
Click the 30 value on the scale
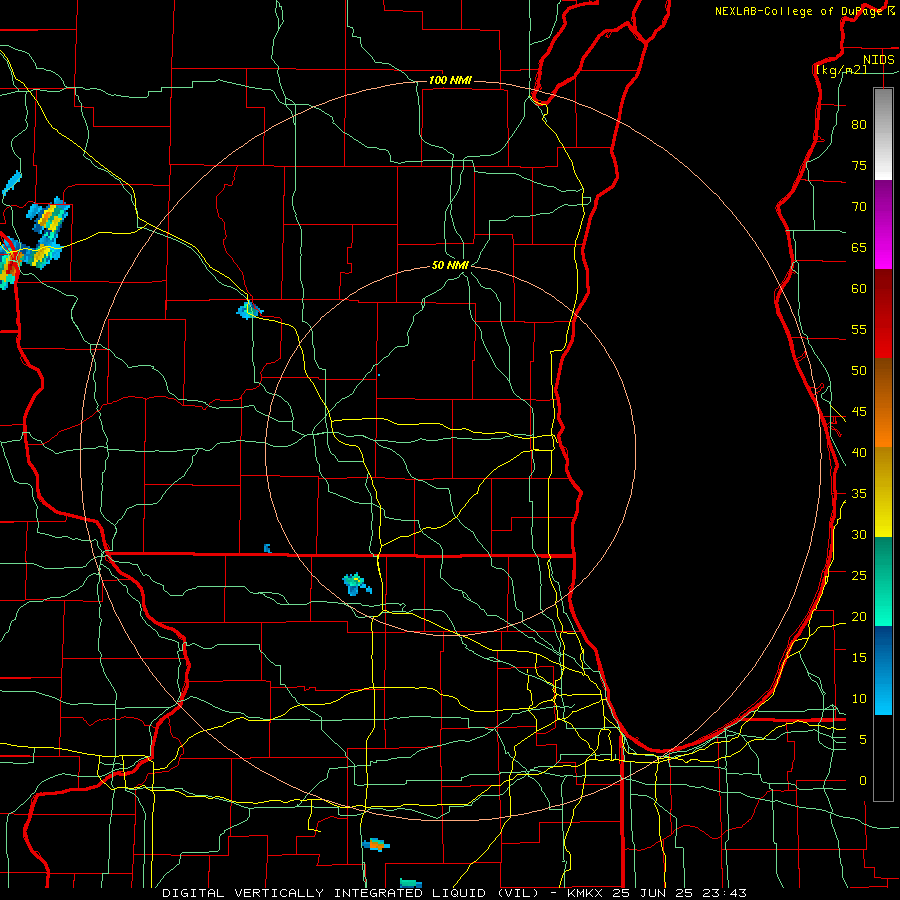[x=859, y=534]
